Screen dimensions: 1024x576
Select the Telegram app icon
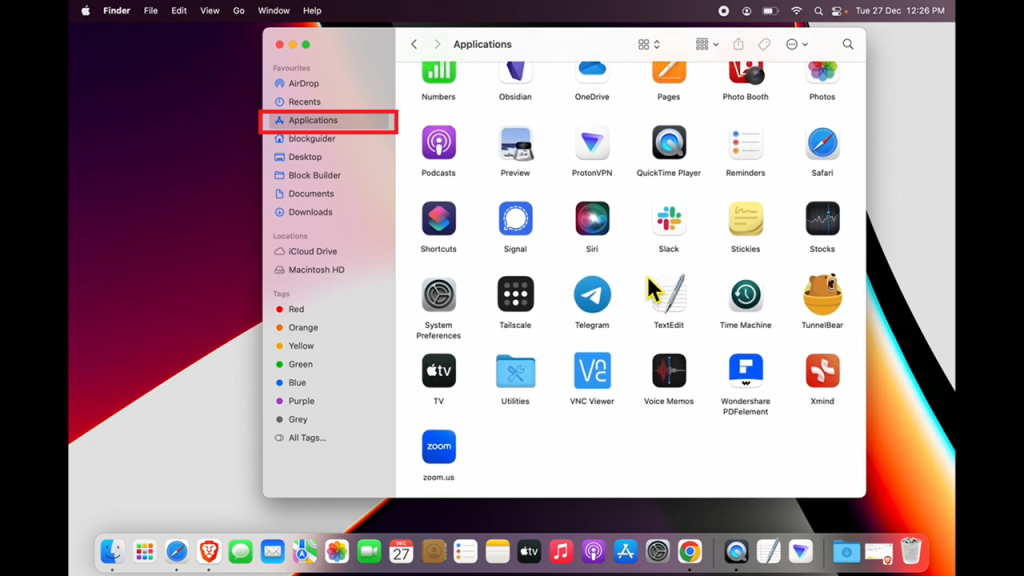(x=592, y=295)
